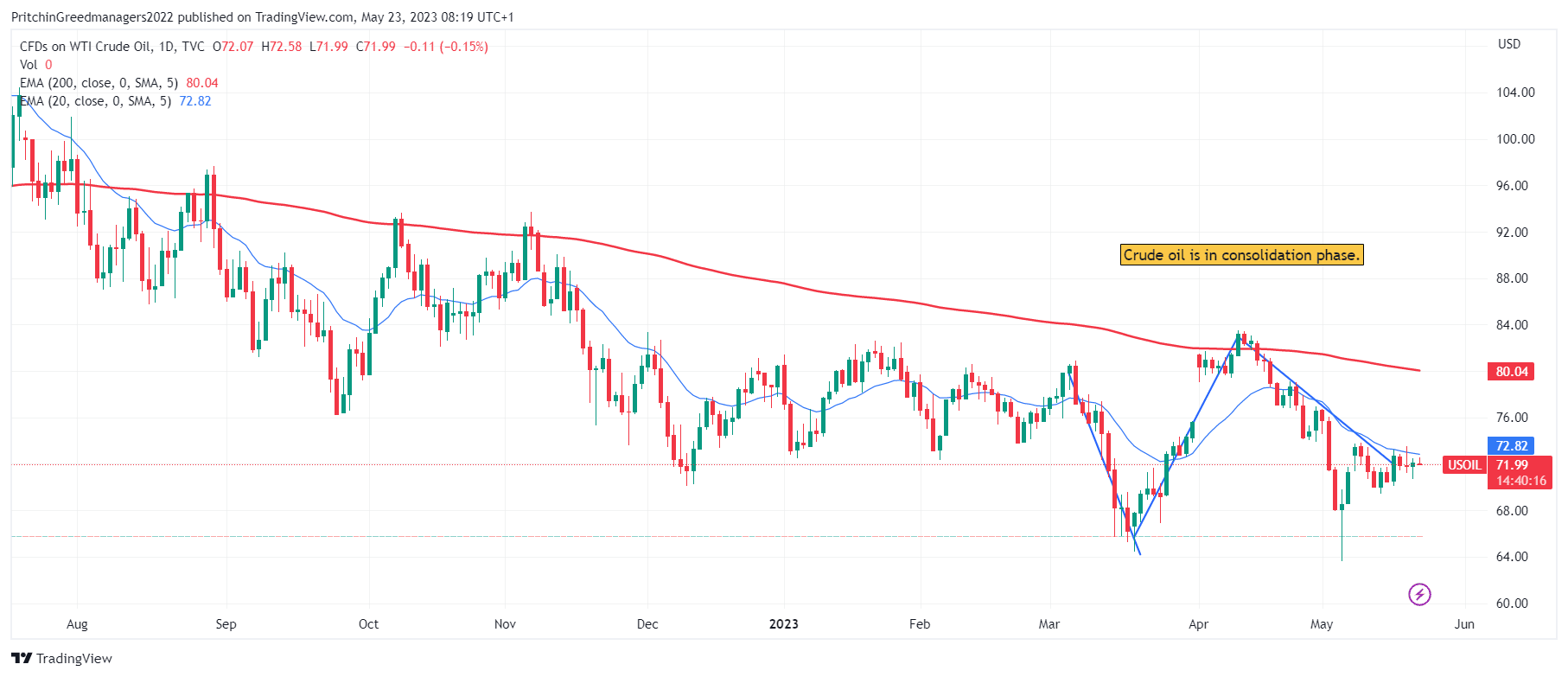Click the Mar label on time axis
Viewport: 1568px width, 677px height.
tap(1049, 624)
